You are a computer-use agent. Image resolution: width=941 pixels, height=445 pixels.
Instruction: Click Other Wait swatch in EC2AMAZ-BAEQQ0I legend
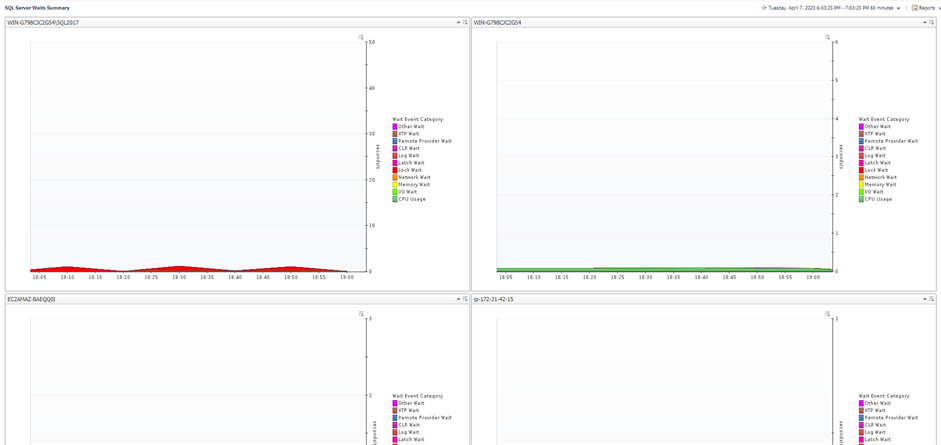coord(395,403)
